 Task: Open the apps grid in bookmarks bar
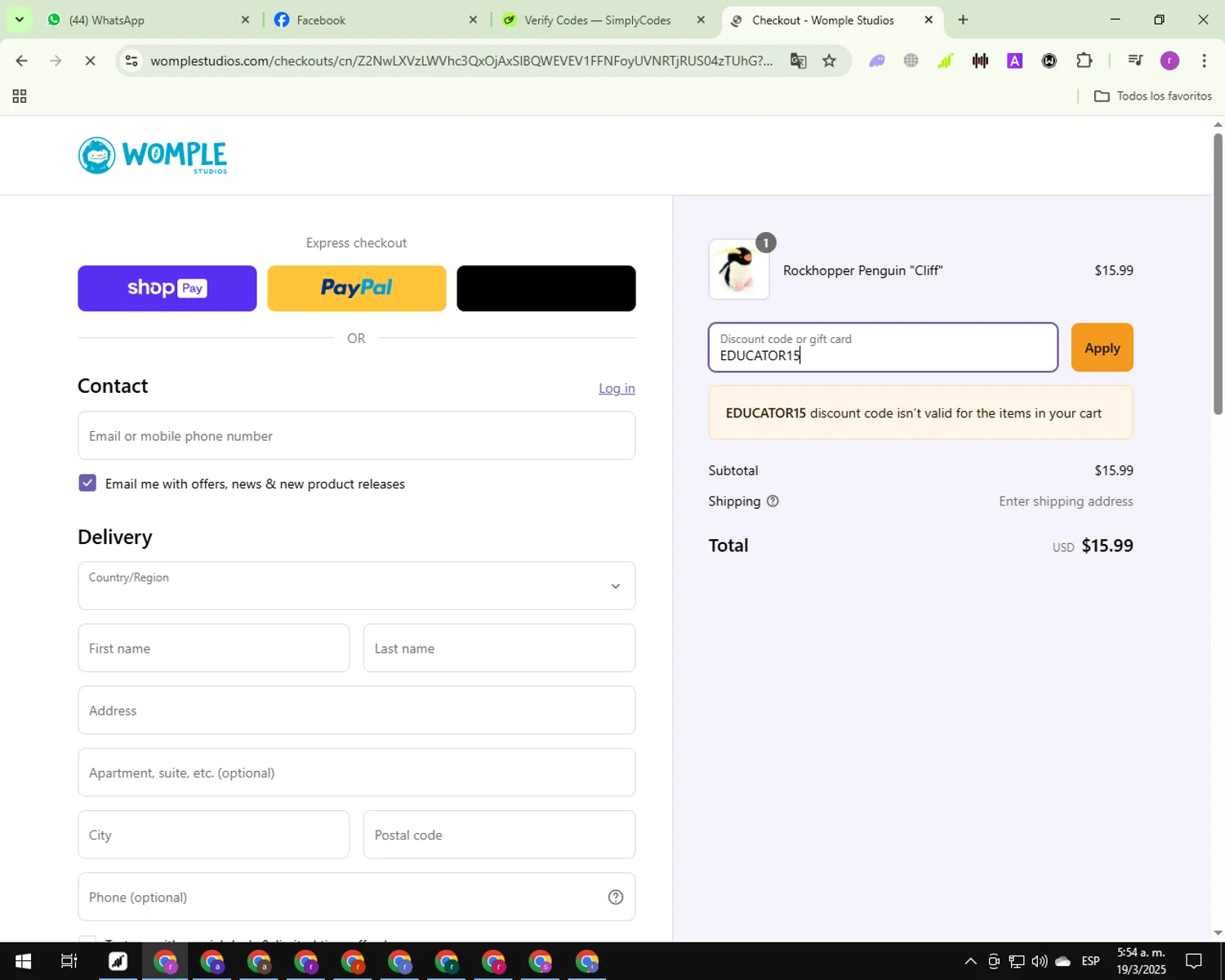20,96
